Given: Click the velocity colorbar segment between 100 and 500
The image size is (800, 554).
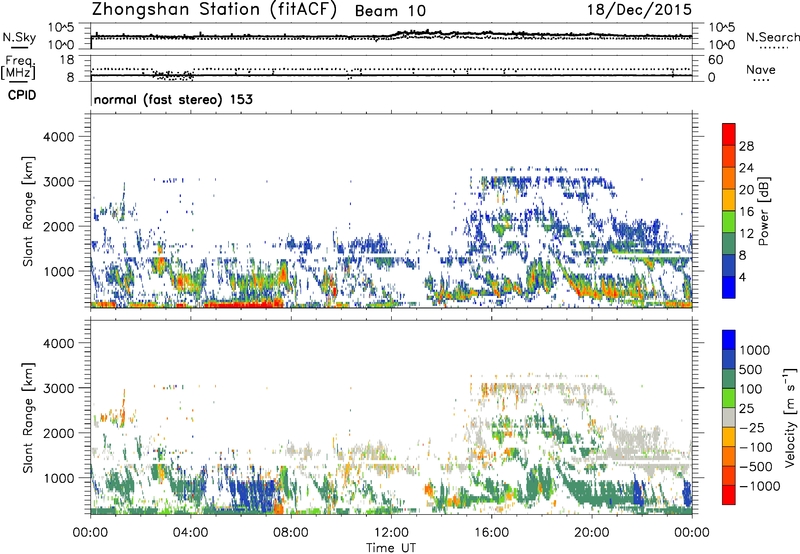Looking at the screenshot, I should click(x=729, y=379).
